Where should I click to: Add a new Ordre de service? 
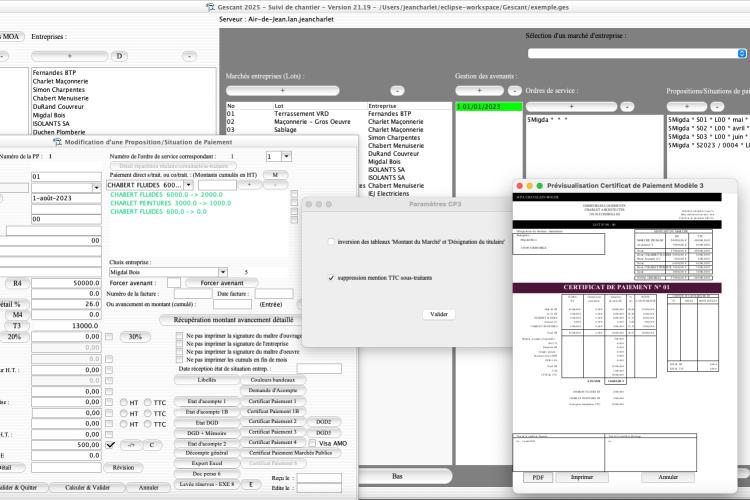(x=571, y=107)
